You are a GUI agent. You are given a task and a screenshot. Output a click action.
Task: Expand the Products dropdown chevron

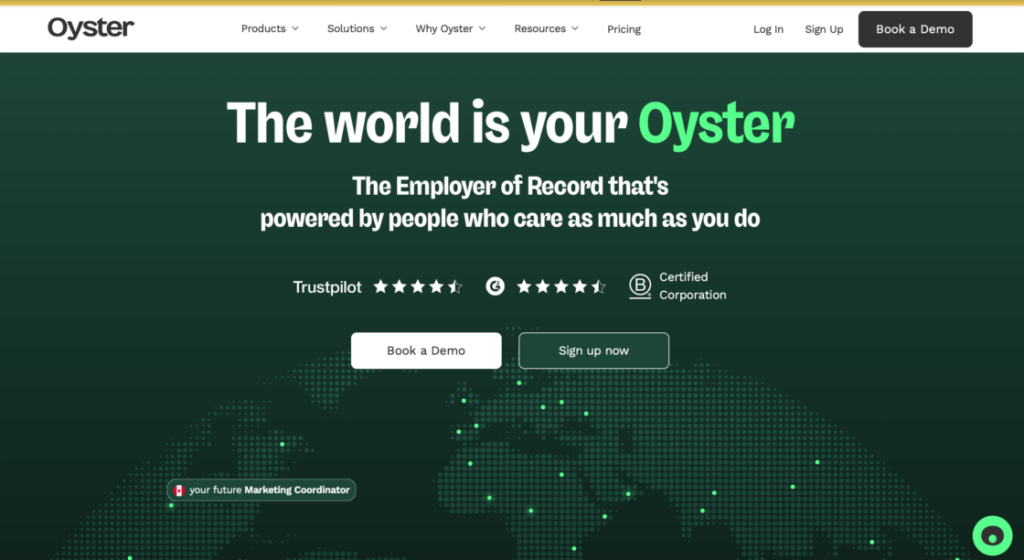295,29
